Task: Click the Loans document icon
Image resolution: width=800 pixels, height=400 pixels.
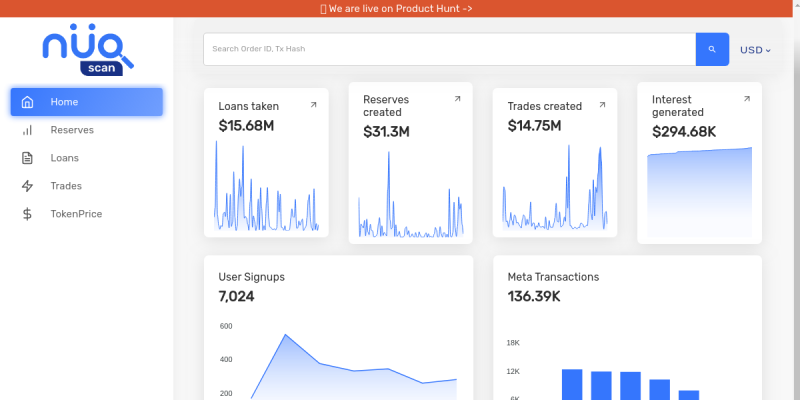Action: tap(28, 158)
